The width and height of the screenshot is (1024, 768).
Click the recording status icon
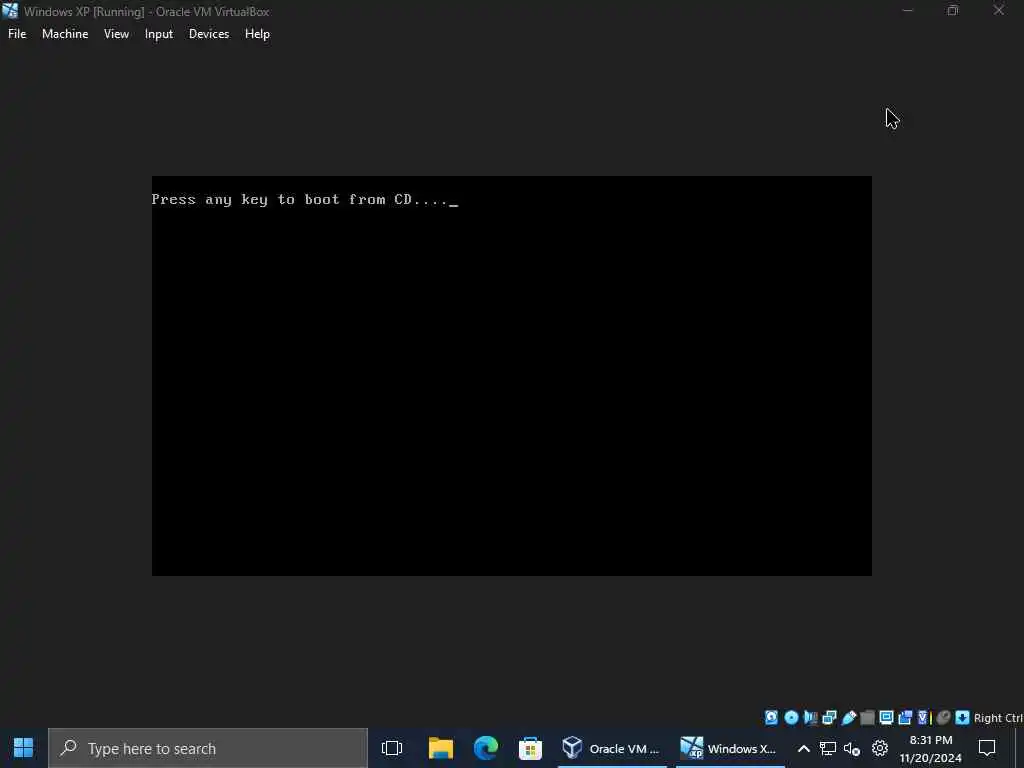[905, 718]
